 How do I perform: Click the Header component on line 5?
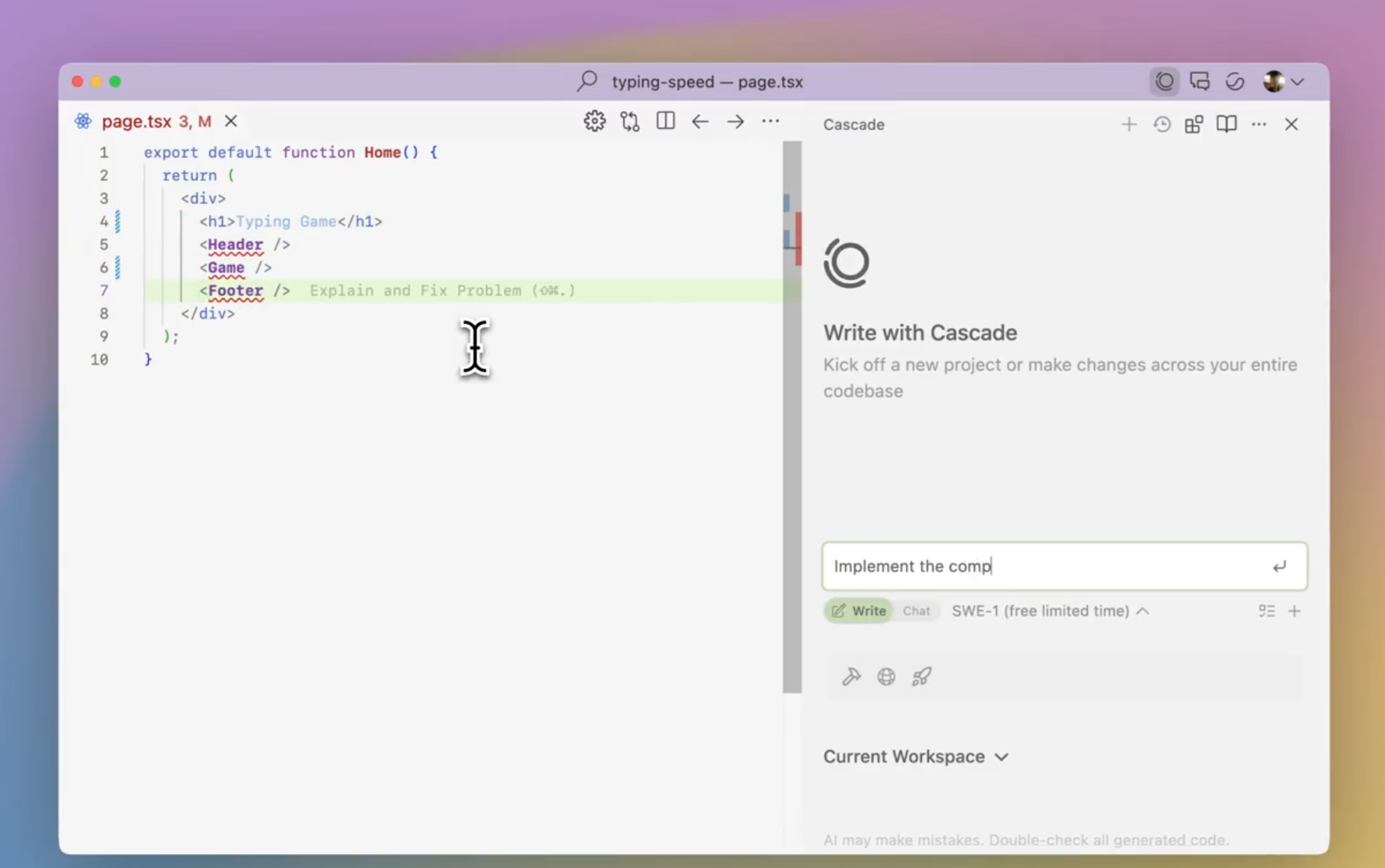pyautogui.click(x=235, y=244)
